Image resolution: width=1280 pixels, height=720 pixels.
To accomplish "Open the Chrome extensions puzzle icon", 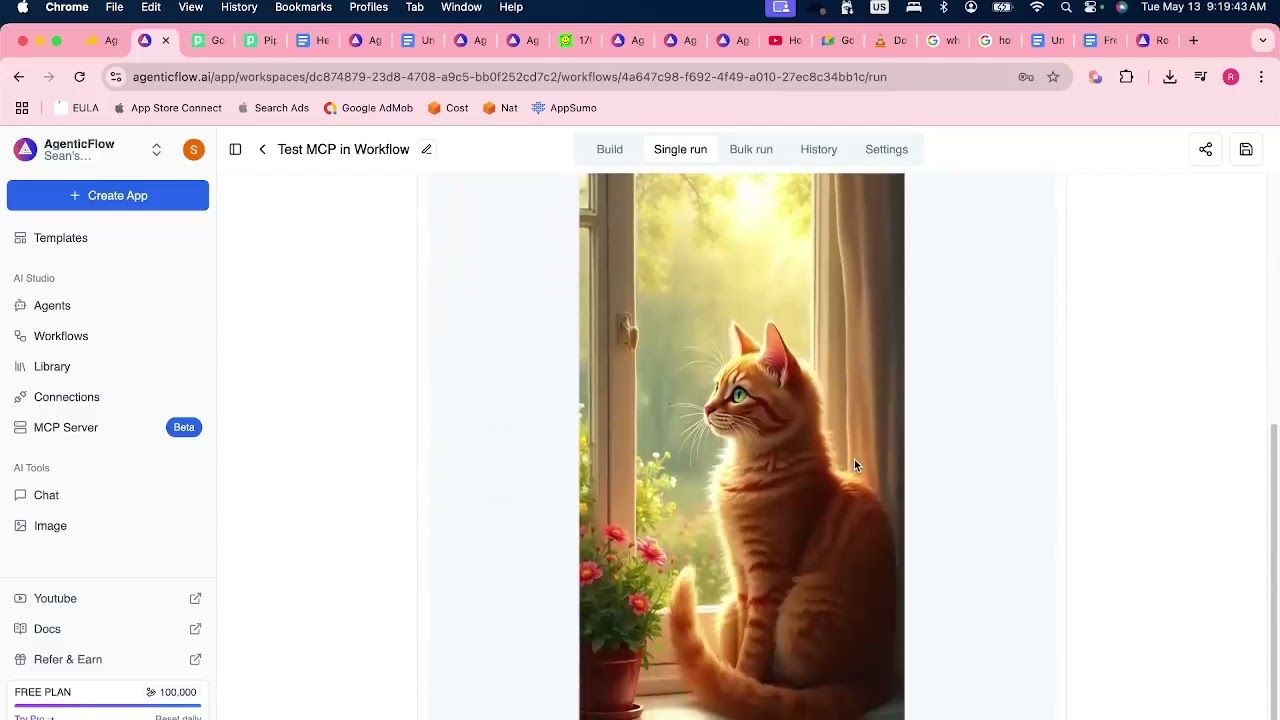I will pyautogui.click(x=1126, y=77).
